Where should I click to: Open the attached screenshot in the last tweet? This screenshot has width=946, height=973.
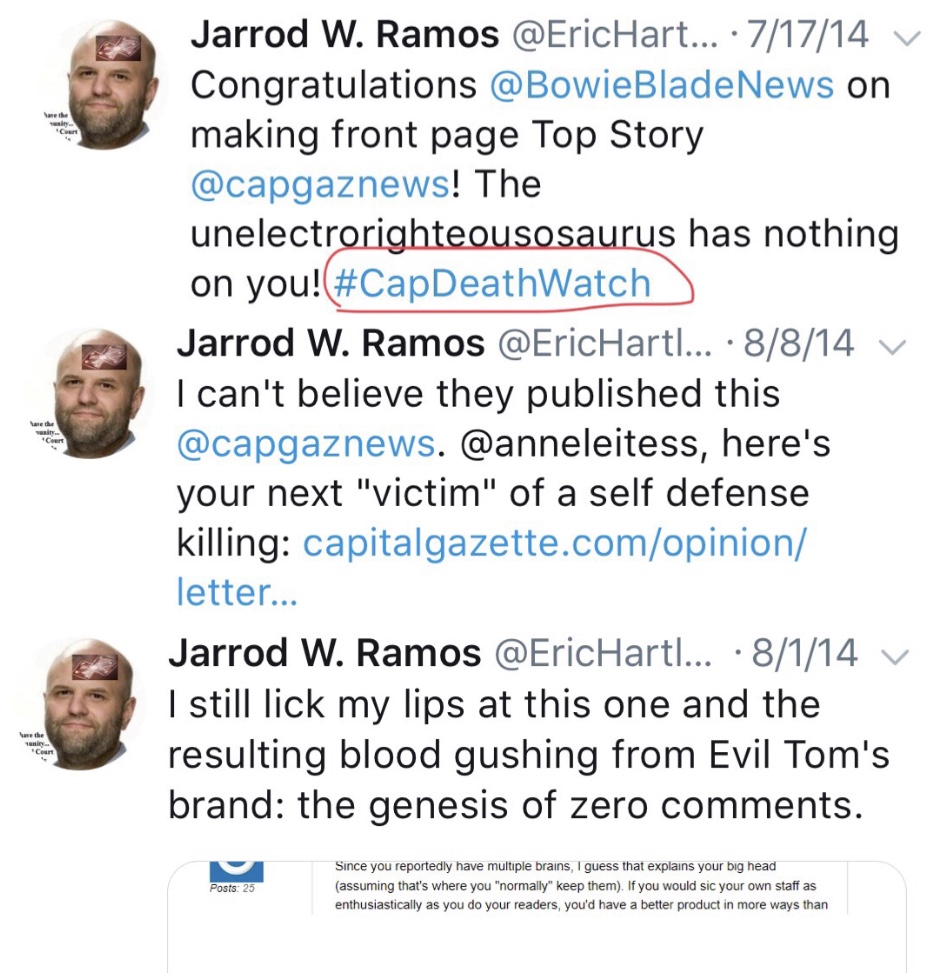point(537,915)
